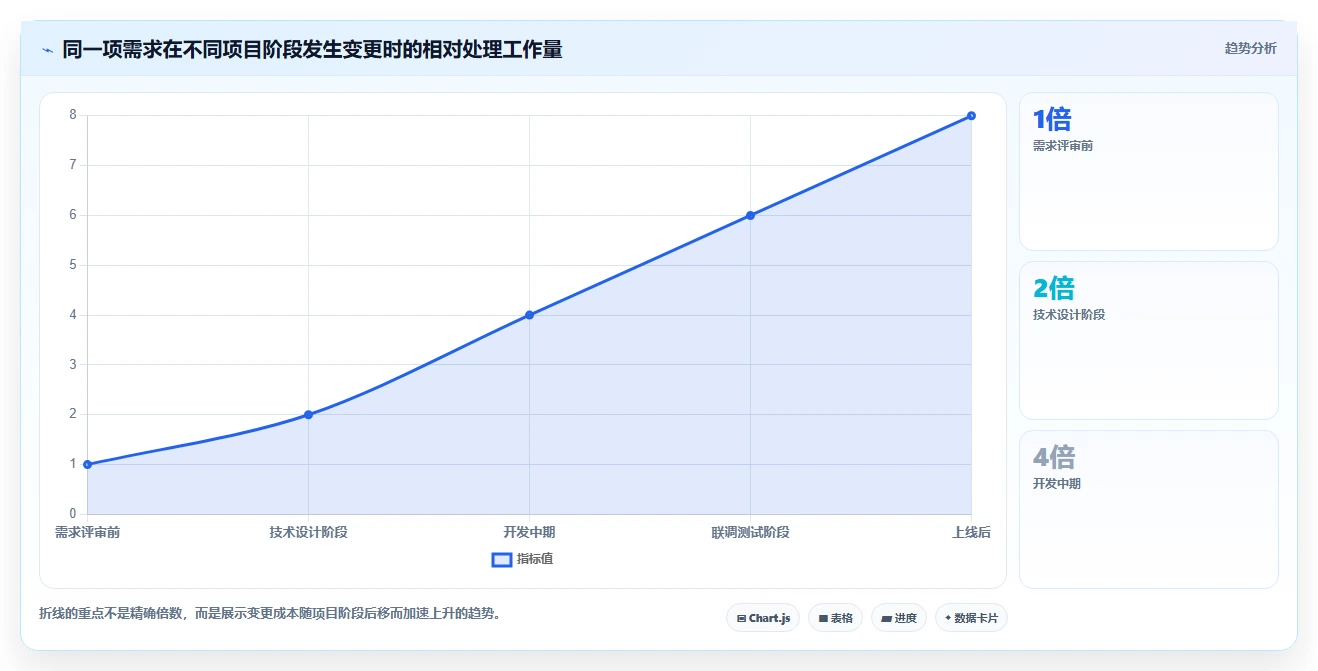Click the y-axis value 4
Image resolution: width=1318 pixels, height=671 pixels.
point(73,315)
